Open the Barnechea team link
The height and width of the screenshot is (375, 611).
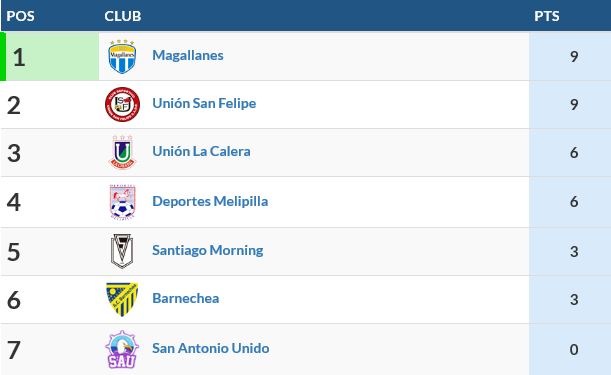[x=186, y=298]
